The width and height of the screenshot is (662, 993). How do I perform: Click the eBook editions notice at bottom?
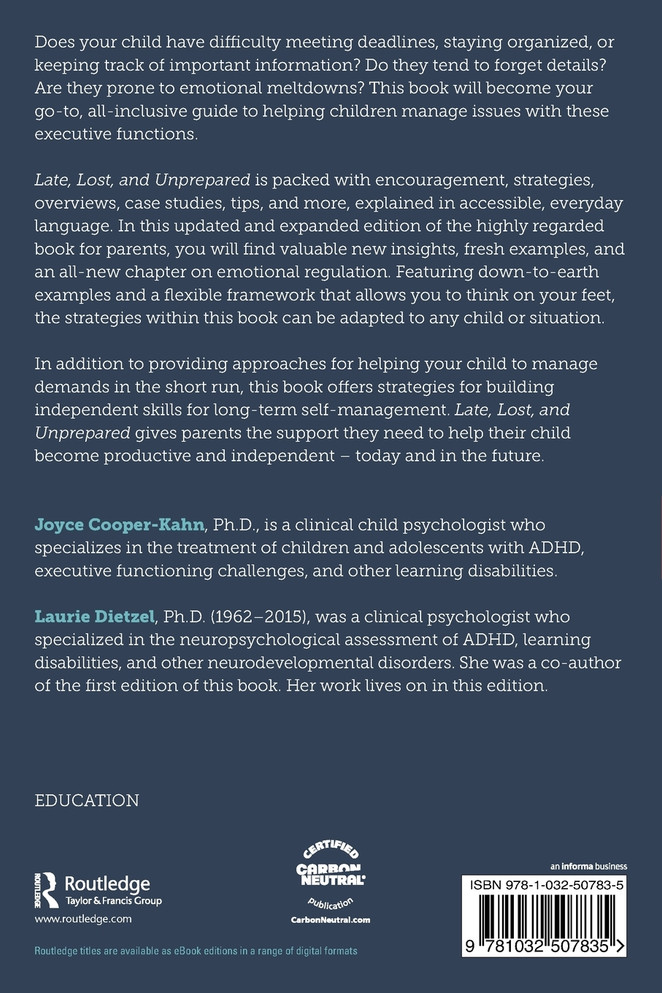click(x=196, y=951)
